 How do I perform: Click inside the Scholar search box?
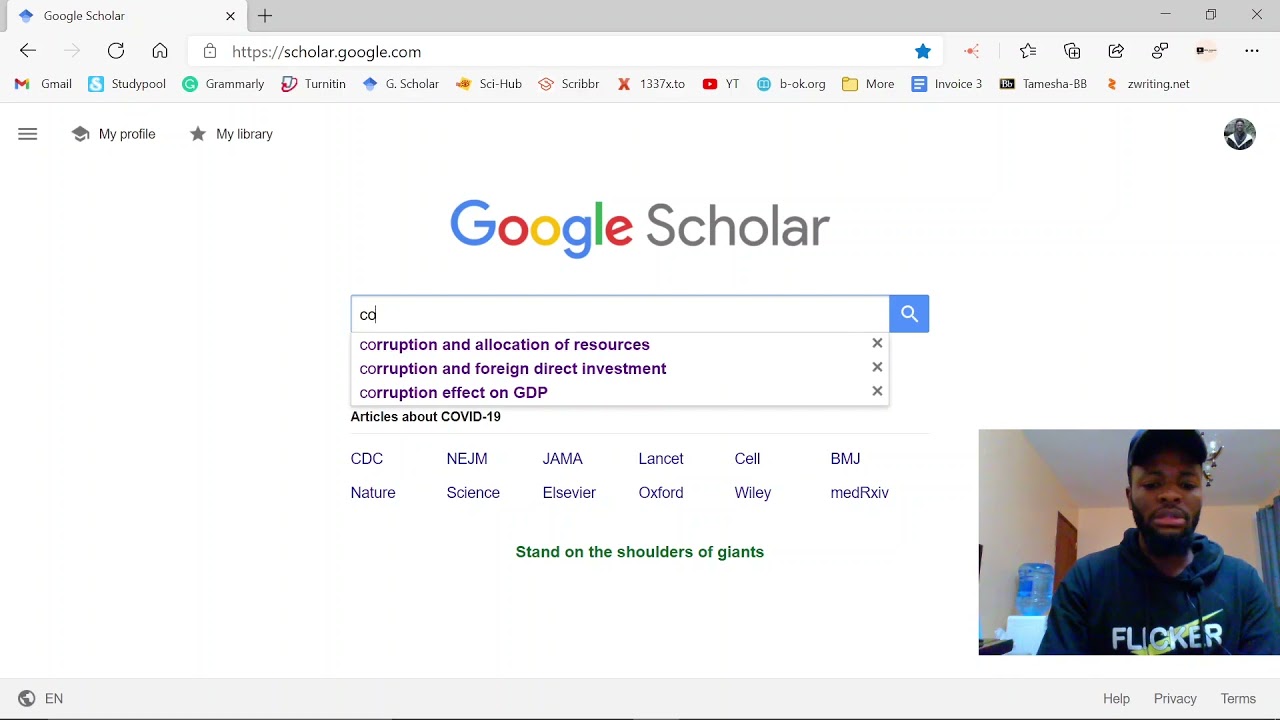(620, 314)
